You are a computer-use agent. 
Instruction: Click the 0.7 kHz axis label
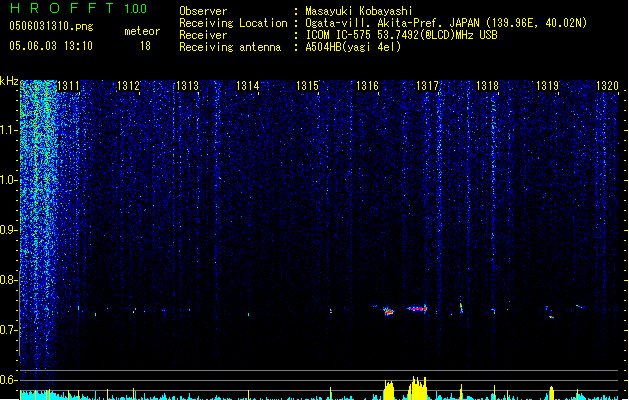pos(8,330)
